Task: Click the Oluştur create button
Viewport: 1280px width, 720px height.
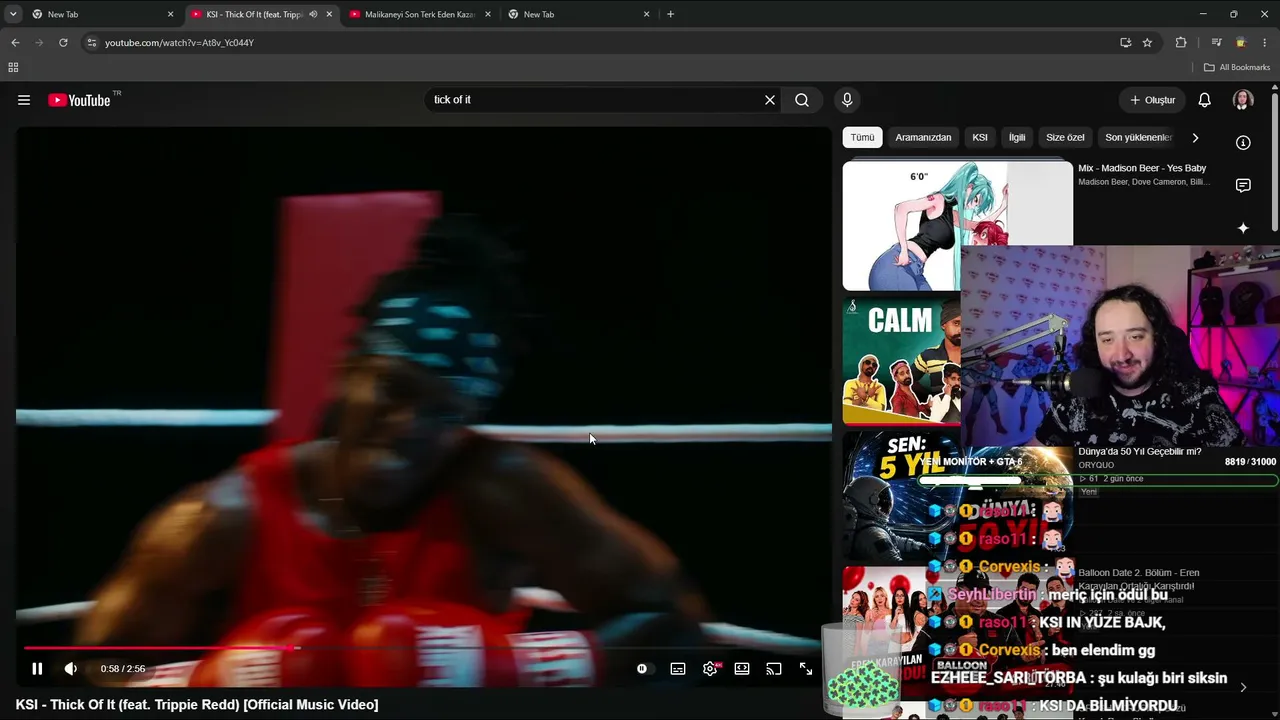Action: pos(1152,100)
